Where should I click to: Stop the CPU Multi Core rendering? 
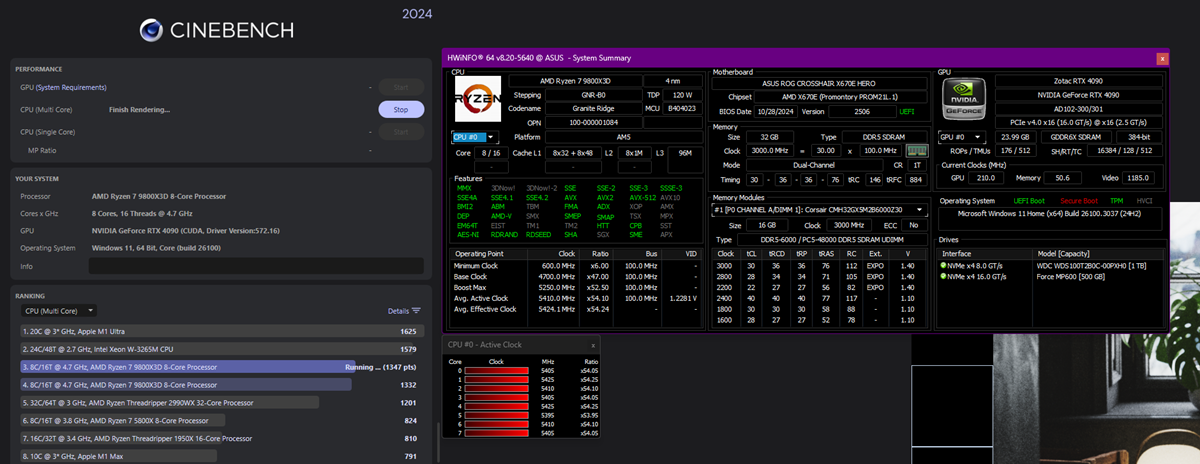click(x=401, y=109)
